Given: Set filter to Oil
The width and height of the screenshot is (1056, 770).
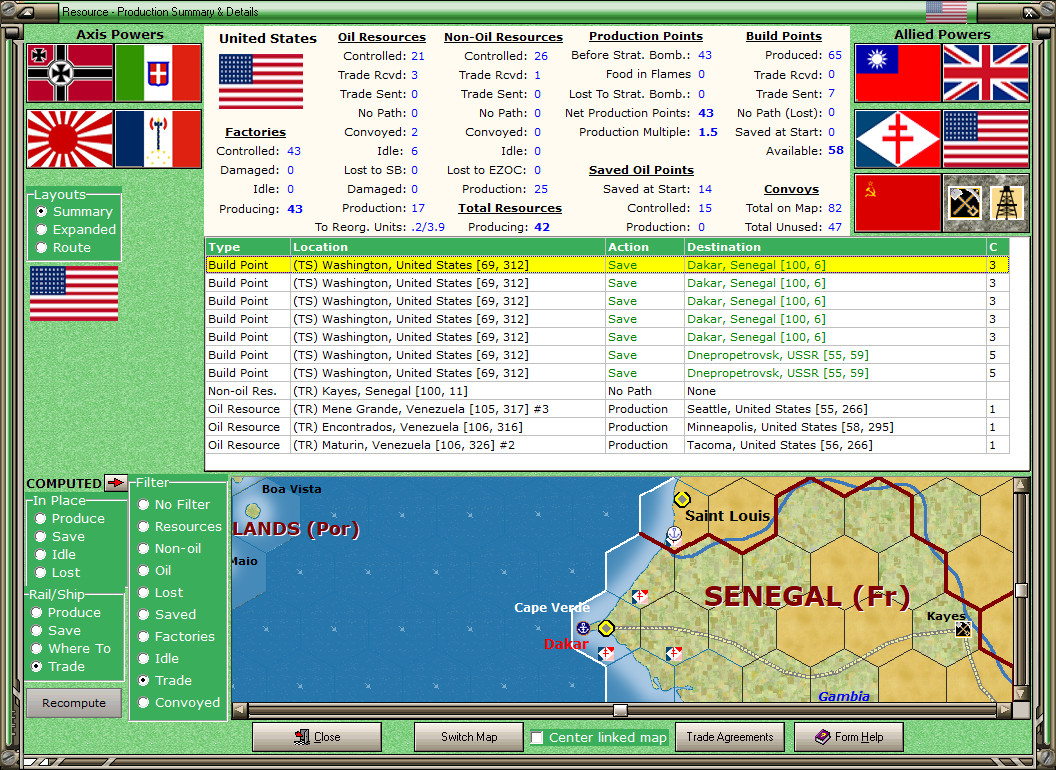Looking at the screenshot, I should click(155, 571).
